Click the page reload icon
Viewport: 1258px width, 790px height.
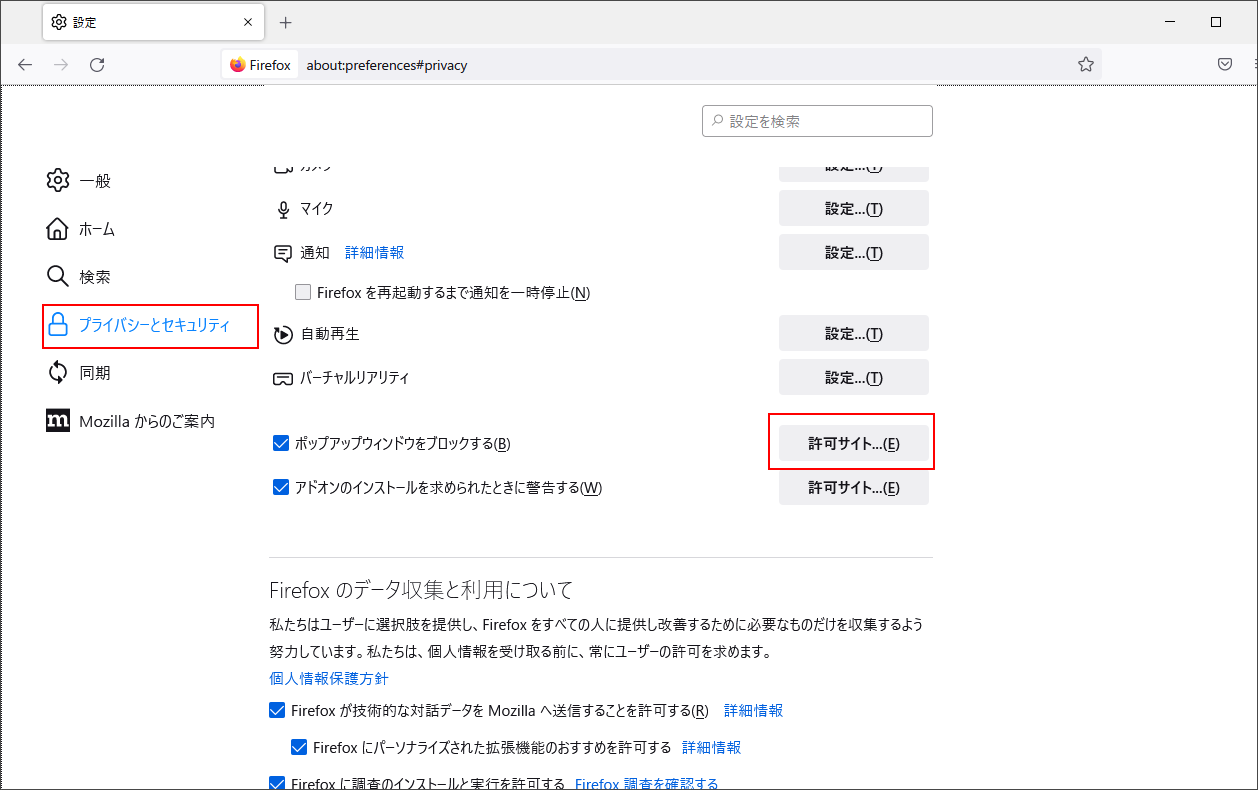(x=96, y=64)
